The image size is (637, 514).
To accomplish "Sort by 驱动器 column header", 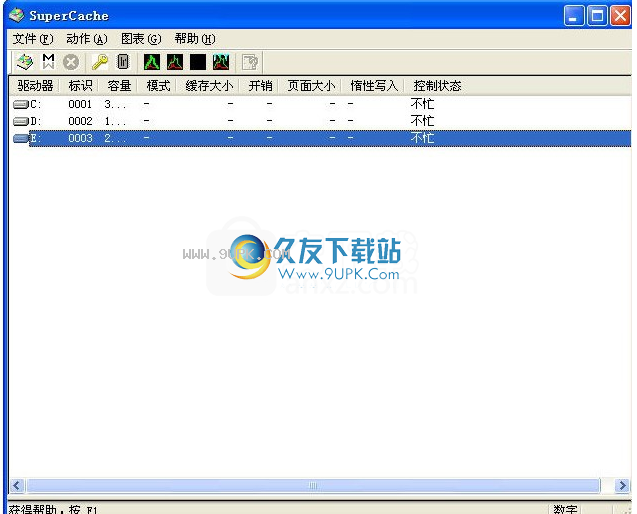I will (x=35, y=86).
